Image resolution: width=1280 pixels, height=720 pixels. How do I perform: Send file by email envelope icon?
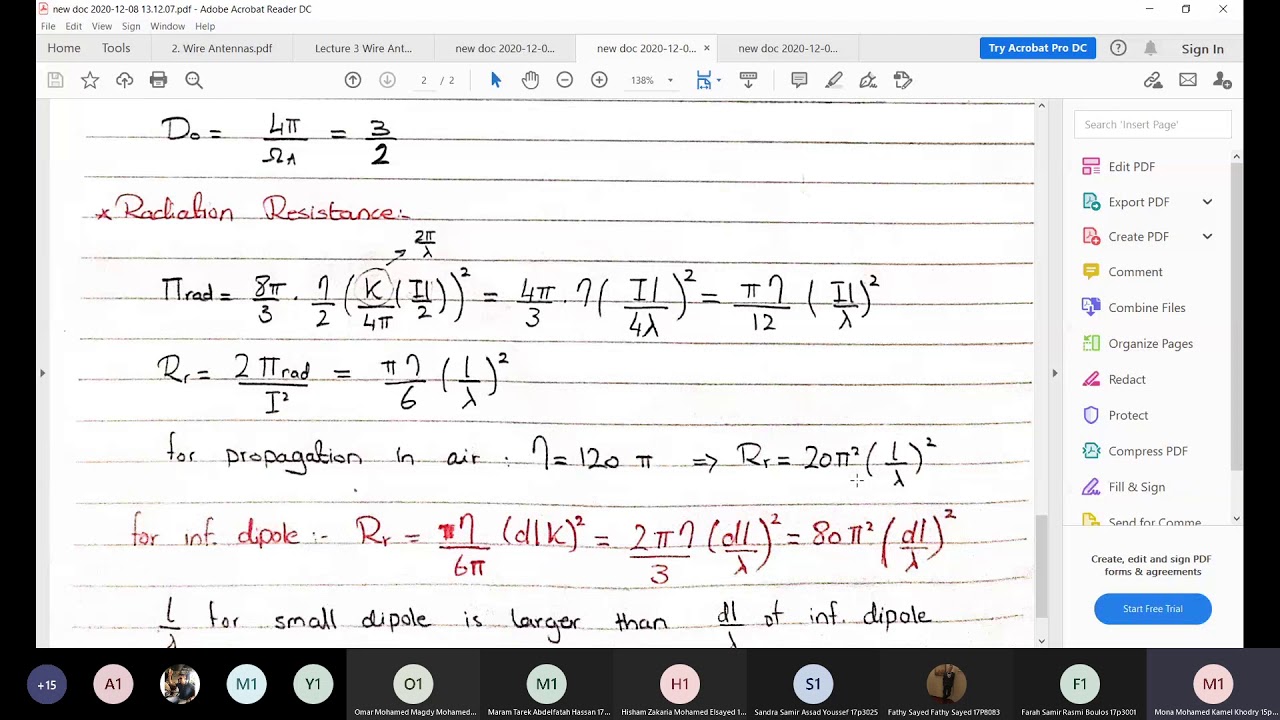pyautogui.click(x=1188, y=80)
